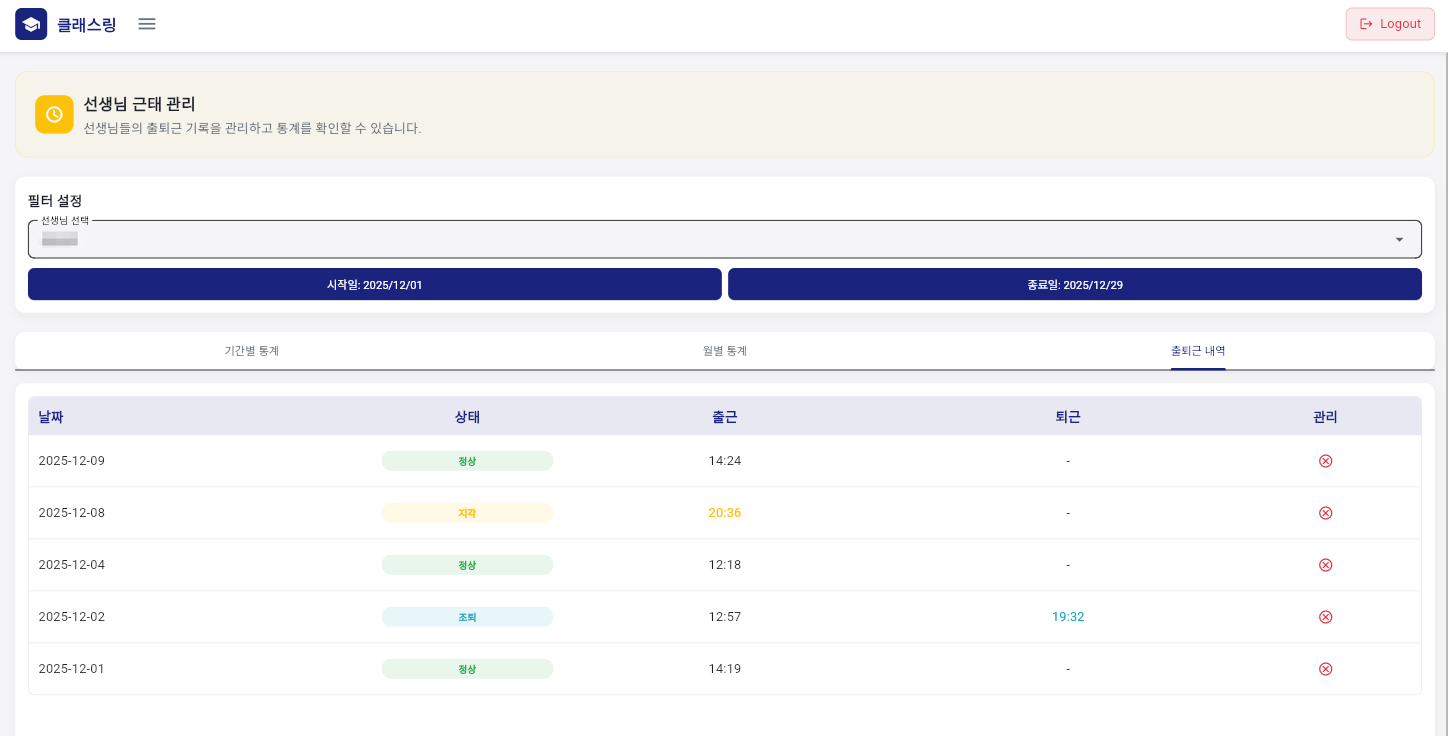Open the teacher selection combo box
Screen dimensions: 1448x736
click(x=700, y=240)
